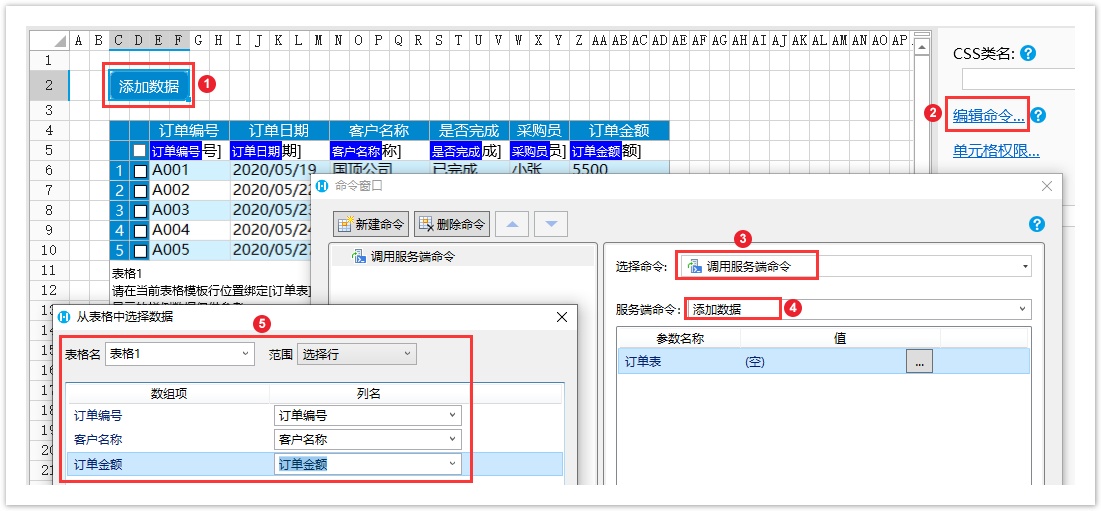Click the 已完成 cell in row 6
The height and width of the screenshot is (511, 1101).
point(469,169)
